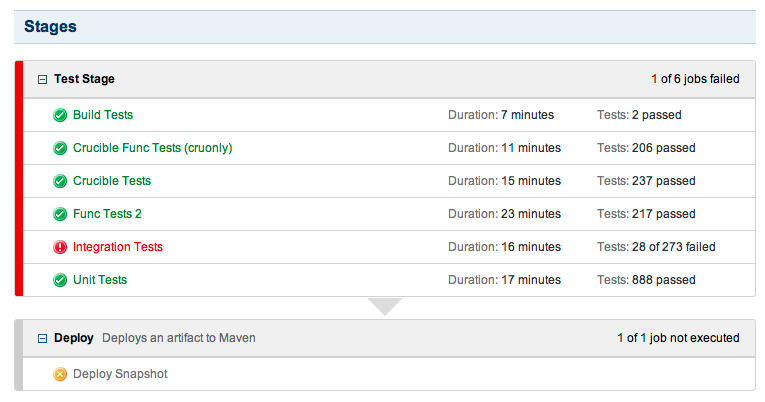
Task: Click the Crucible Tests green checkmark icon
Action: click(x=60, y=181)
